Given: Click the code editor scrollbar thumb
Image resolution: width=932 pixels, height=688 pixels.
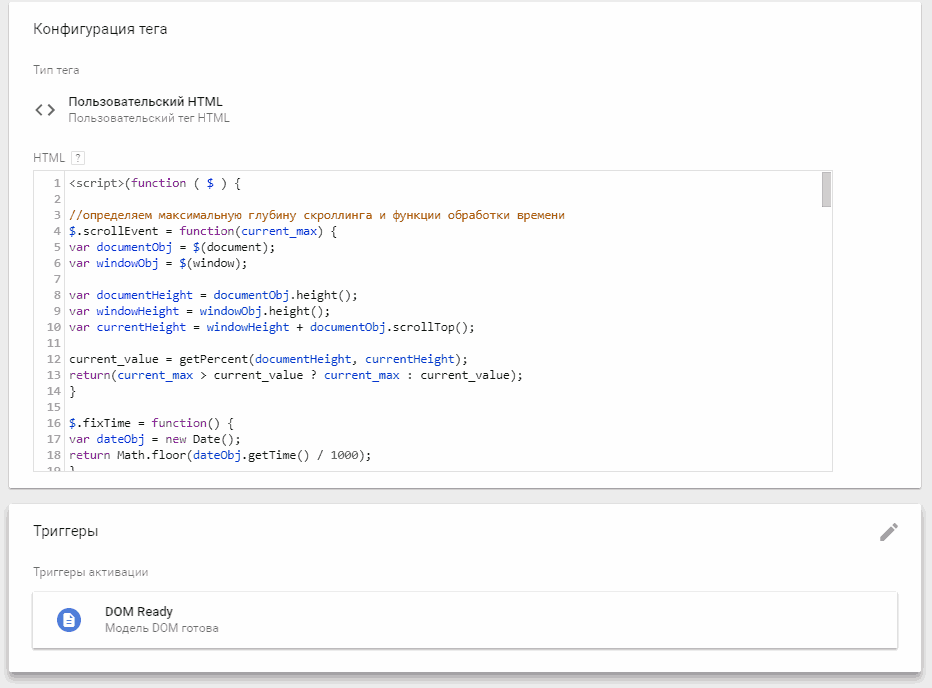Looking at the screenshot, I should tap(826, 190).
